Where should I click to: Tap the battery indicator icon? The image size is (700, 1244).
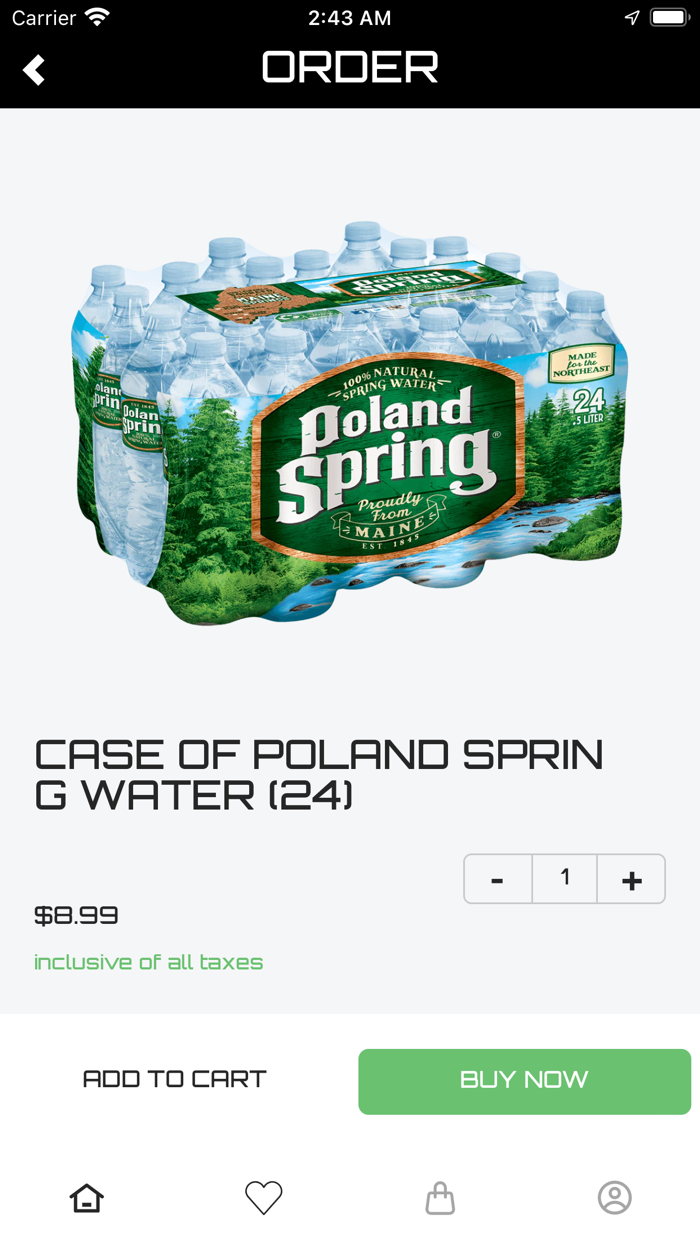669,17
